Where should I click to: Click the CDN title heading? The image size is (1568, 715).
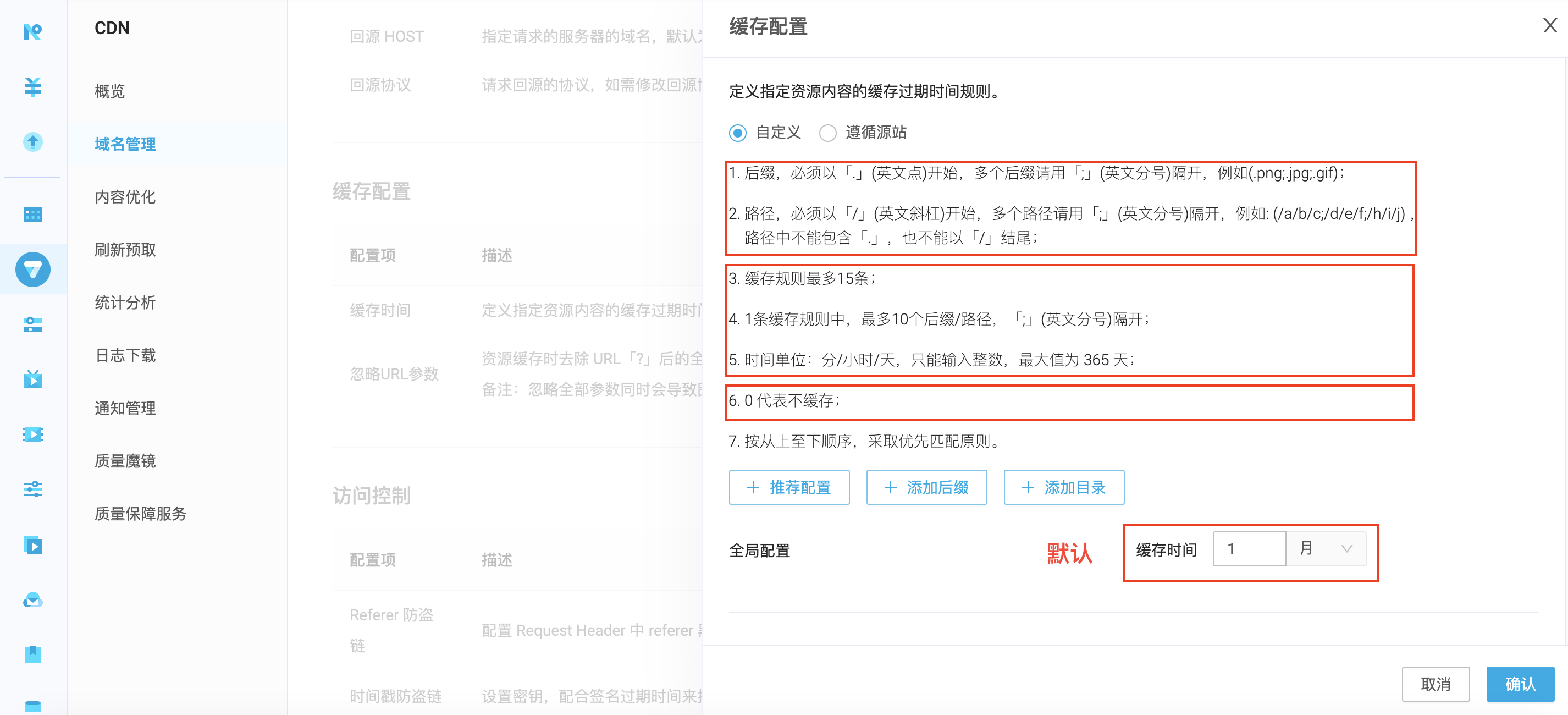(x=112, y=28)
